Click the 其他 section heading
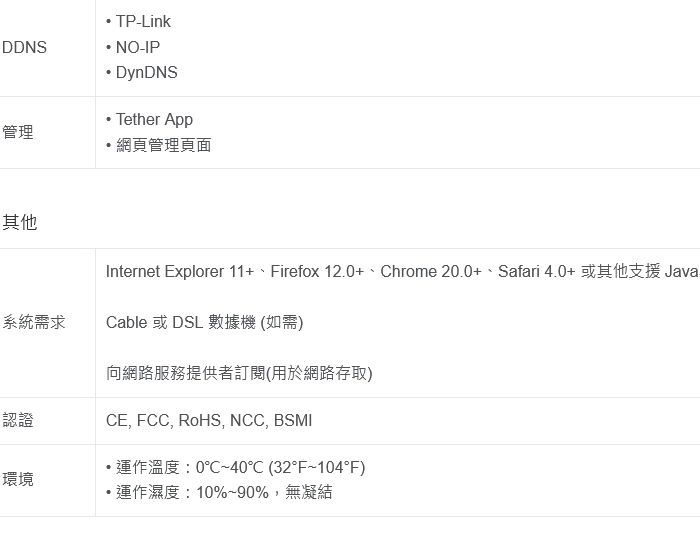Image resolution: width=700 pixels, height=548 pixels. (20, 222)
